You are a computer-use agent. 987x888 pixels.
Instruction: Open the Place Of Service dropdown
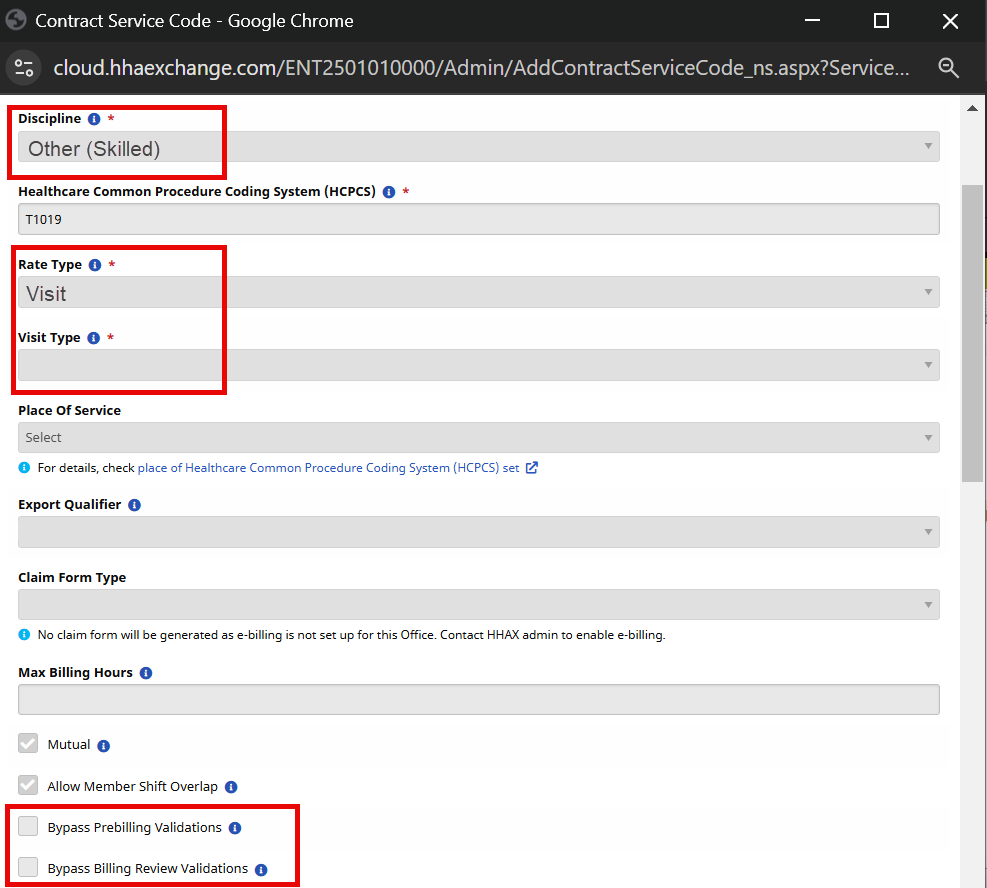click(478, 438)
